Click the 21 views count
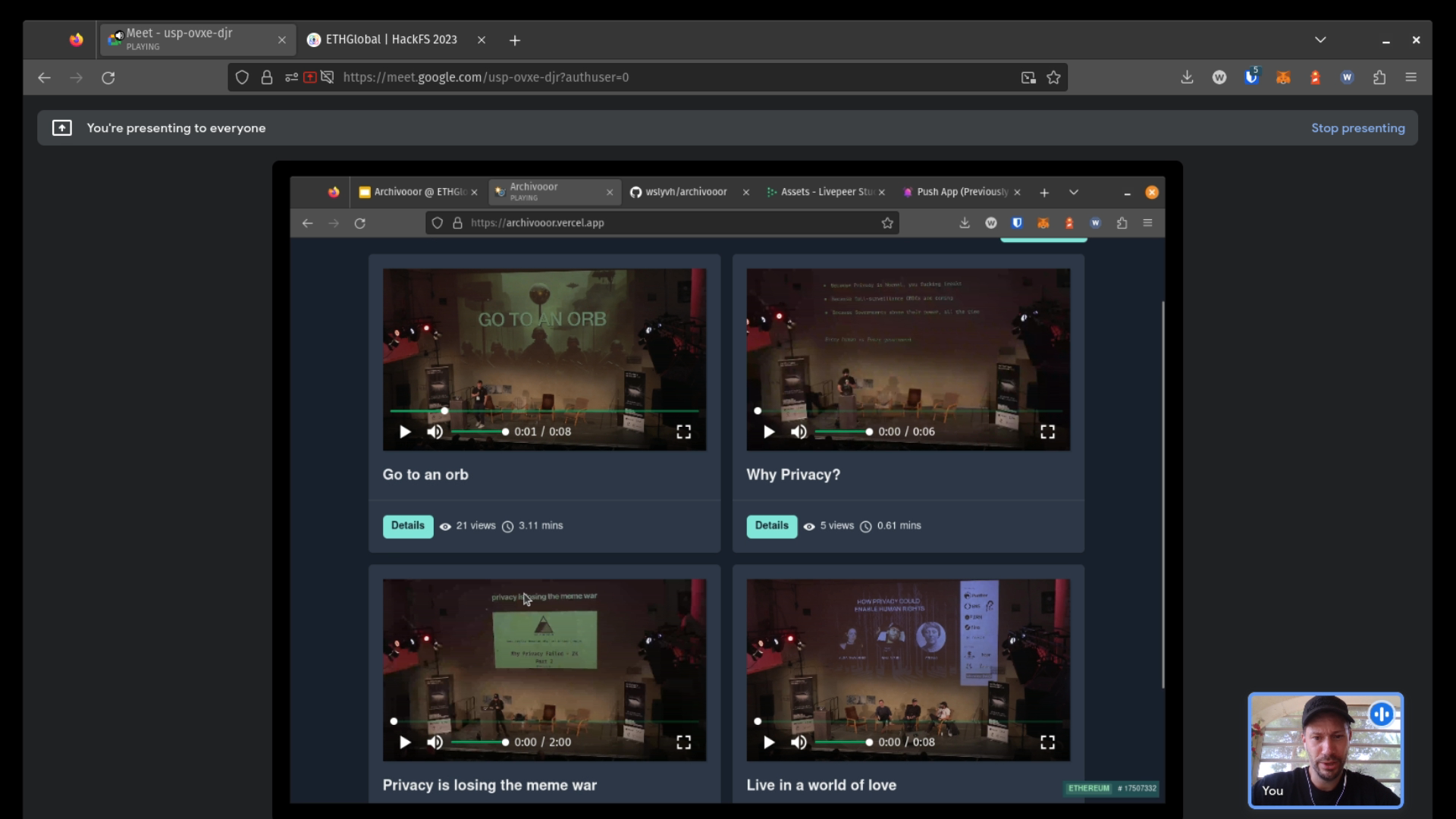The image size is (1456, 819). [x=475, y=526]
